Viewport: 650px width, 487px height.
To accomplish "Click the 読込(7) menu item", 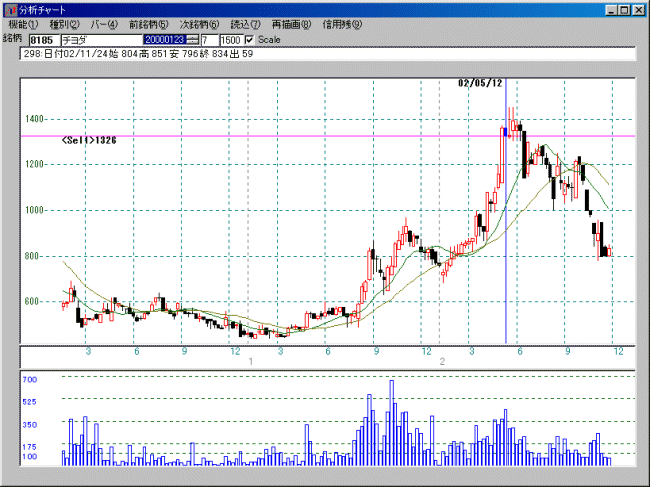I will tap(245, 24).
